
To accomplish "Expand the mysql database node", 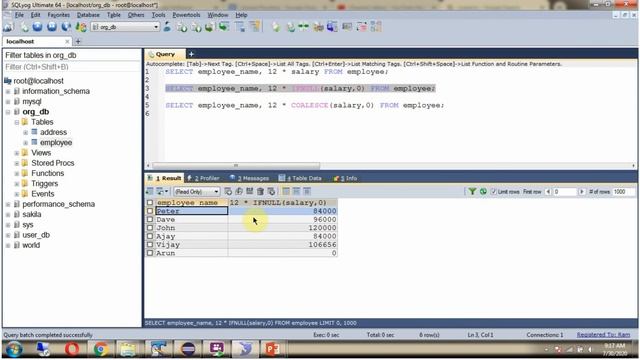I will click(8, 102).
